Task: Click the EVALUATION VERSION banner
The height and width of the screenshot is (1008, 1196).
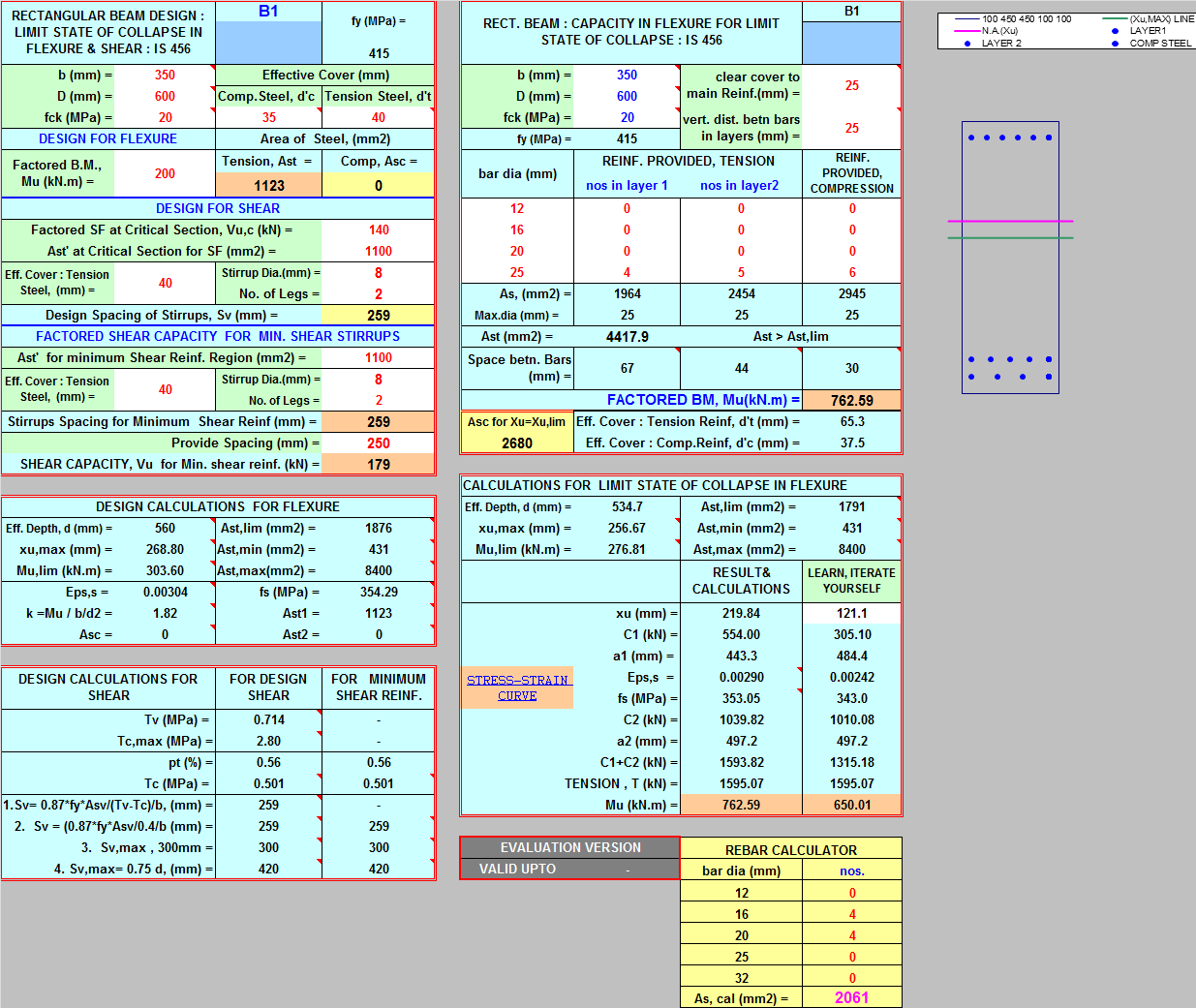Action: tap(569, 847)
